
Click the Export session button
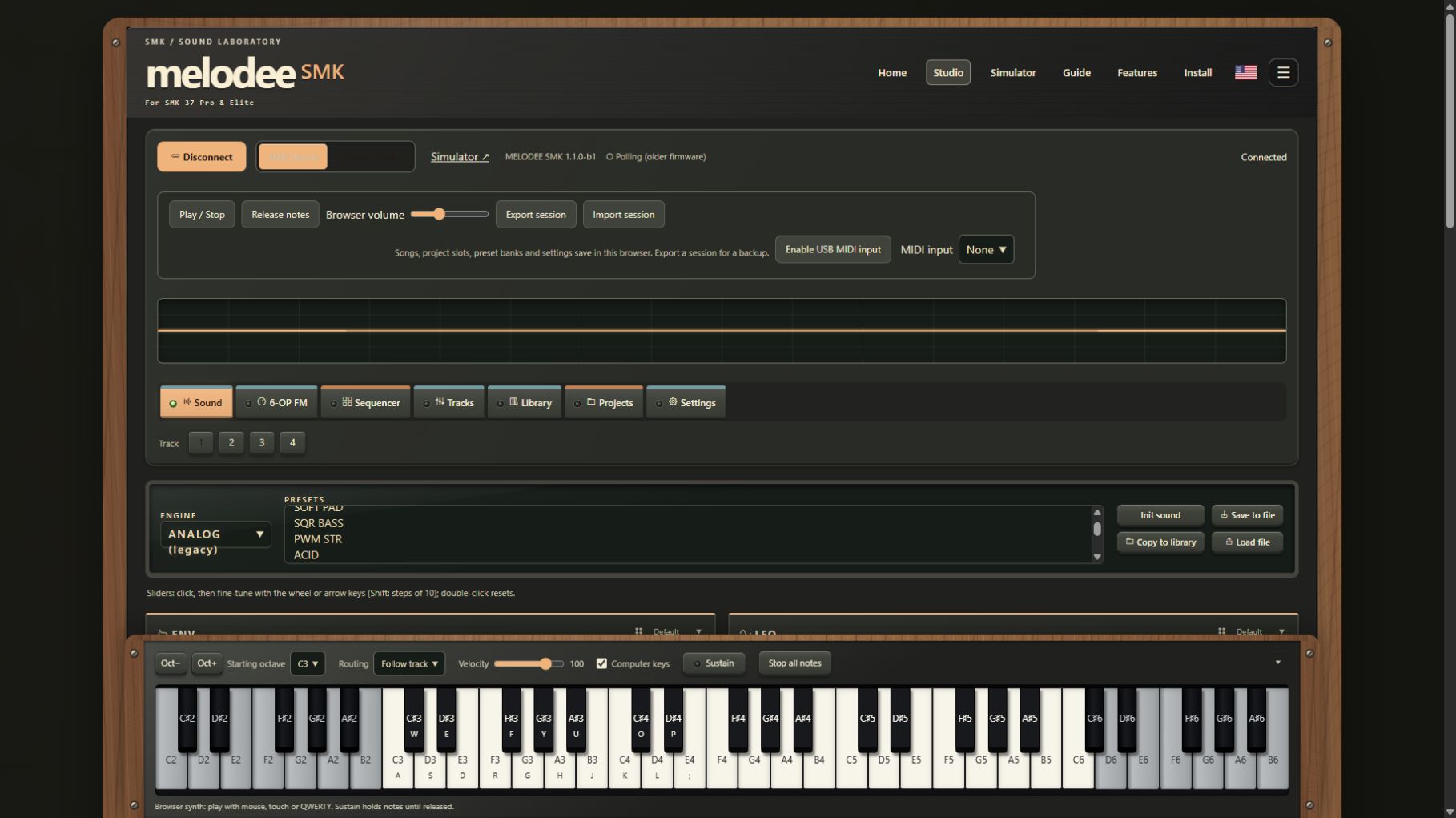coord(536,215)
